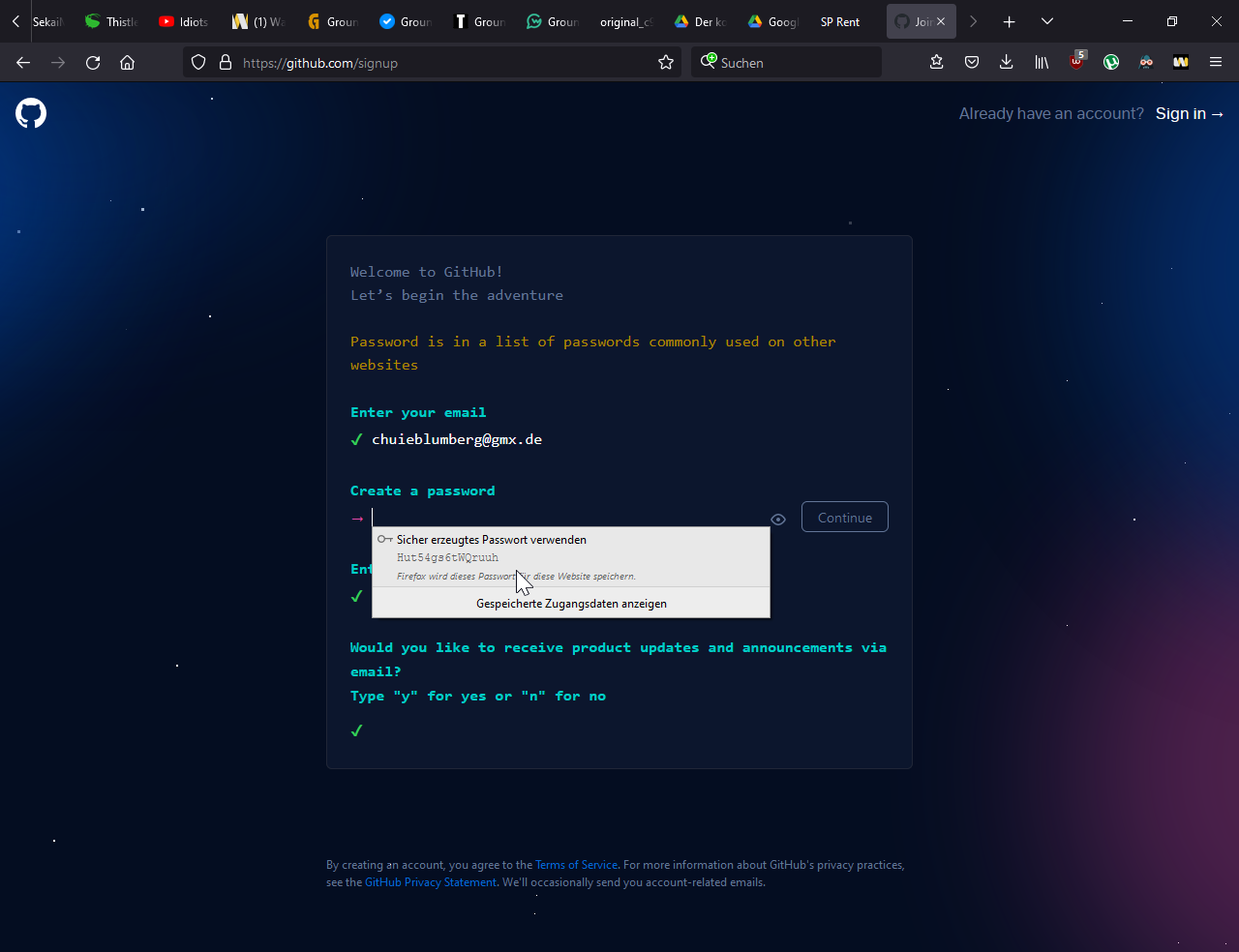
Task: Click the uBlock Origin extension icon
Action: coord(1076,62)
